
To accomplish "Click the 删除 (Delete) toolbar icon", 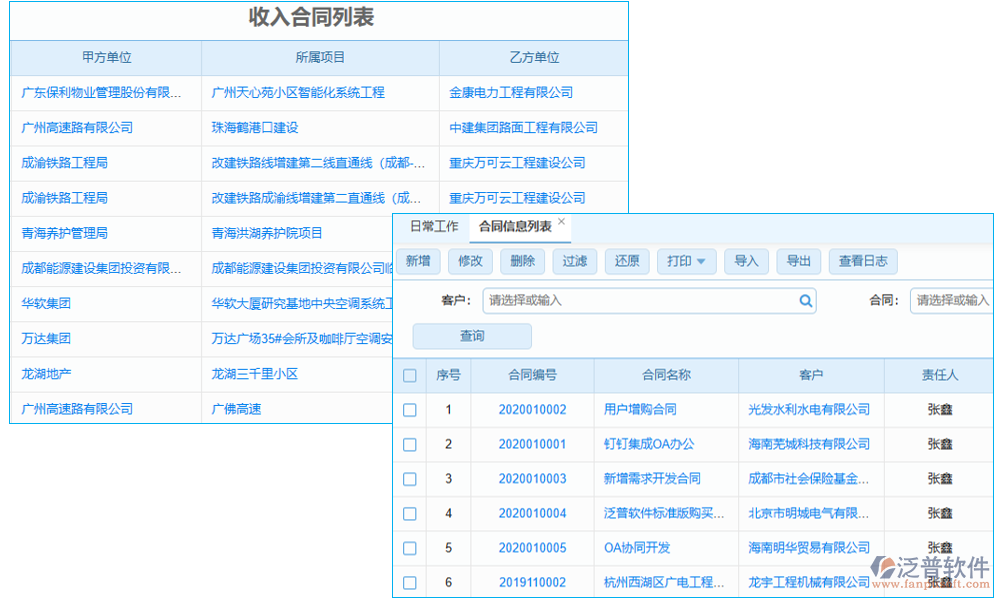I will pos(522,261).
